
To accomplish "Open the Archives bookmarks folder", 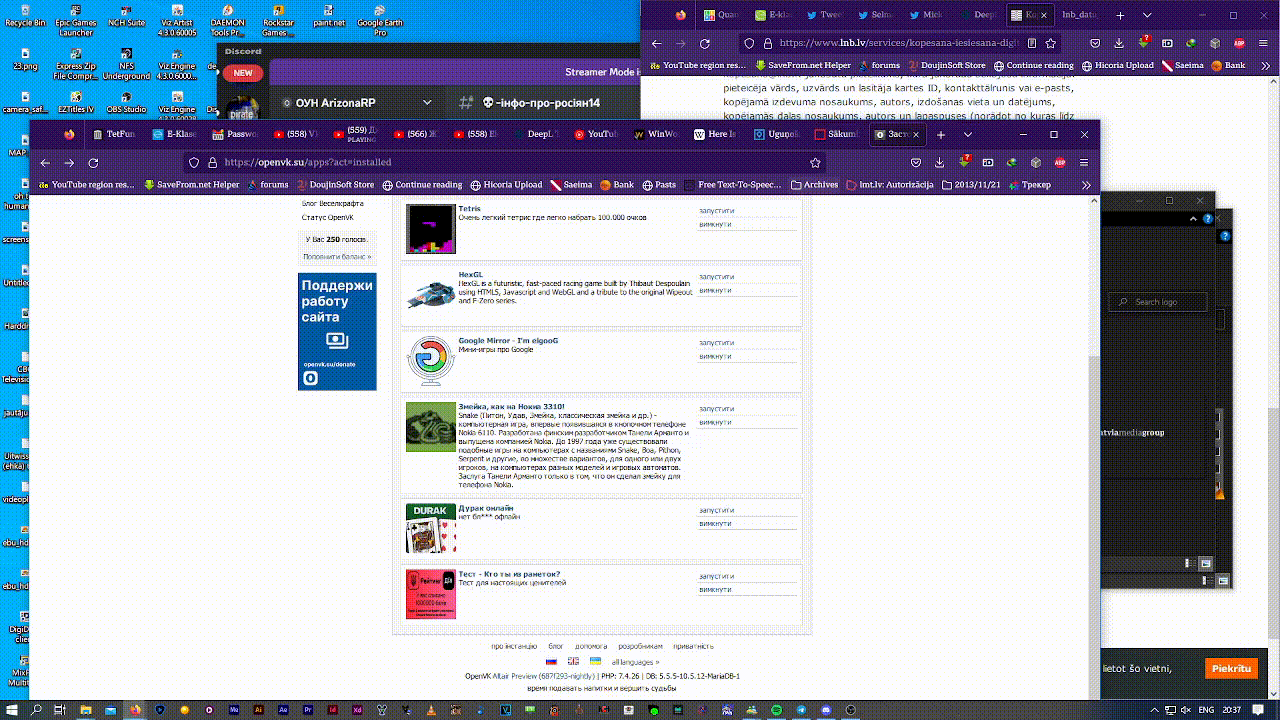I will [x=814, y=185].
